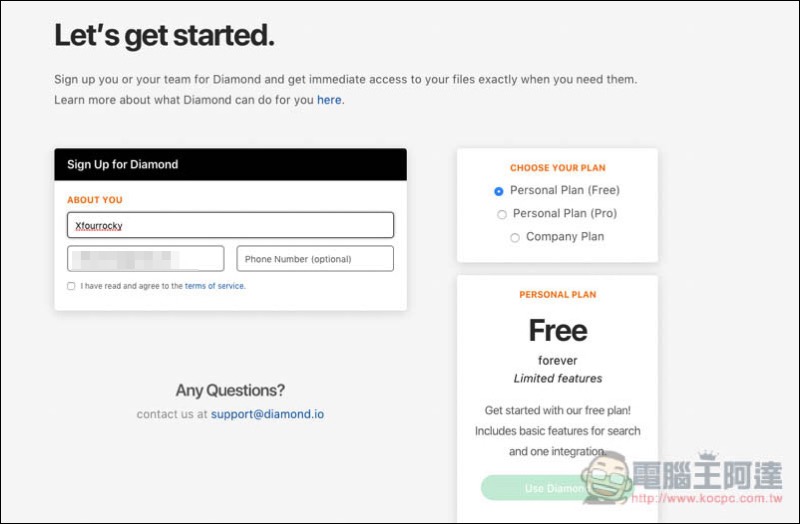Click the CHOOSE YOUR PLAN heading
800x524 pixels.
[558, 168]
